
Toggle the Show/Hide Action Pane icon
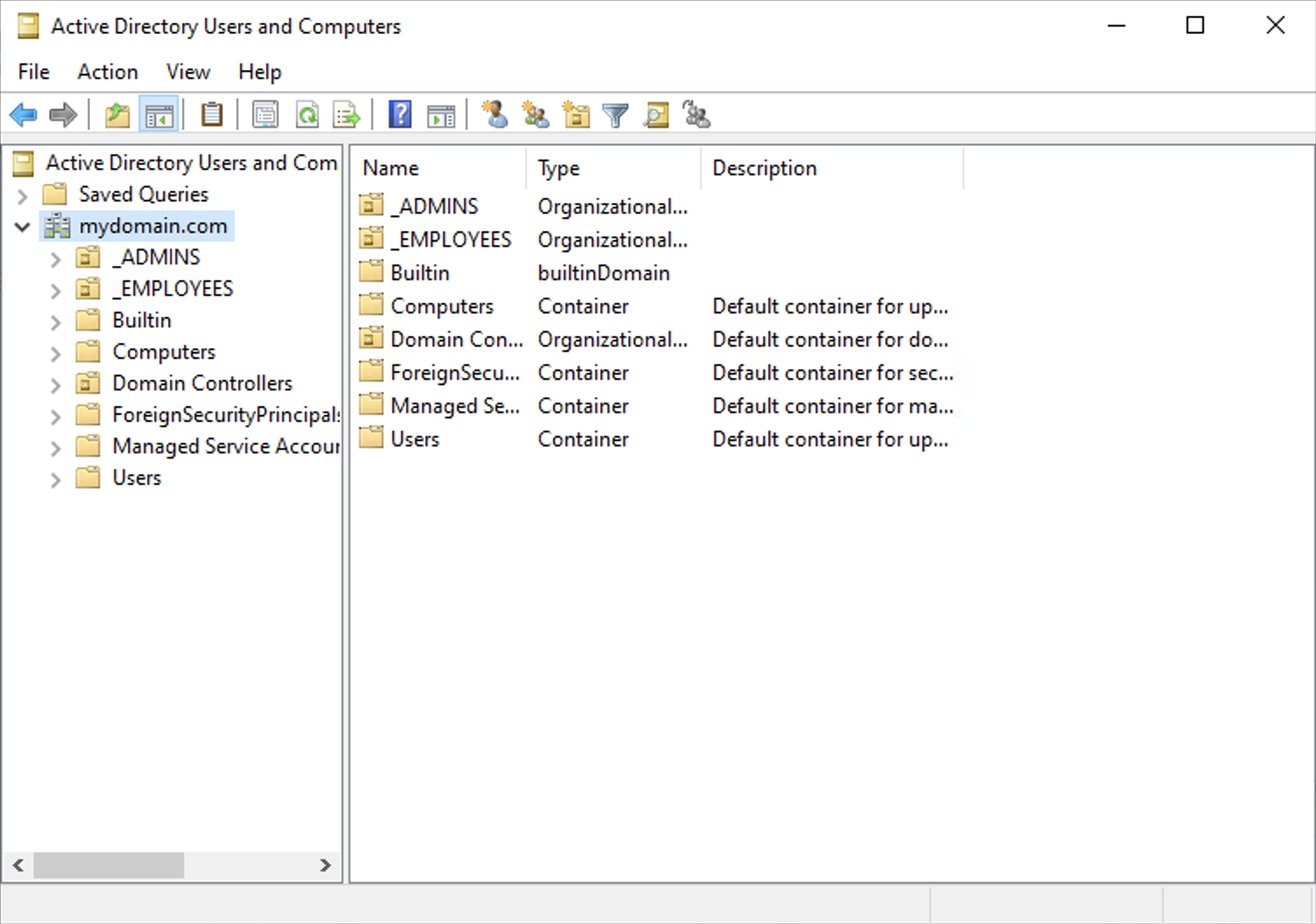(441, 115)
